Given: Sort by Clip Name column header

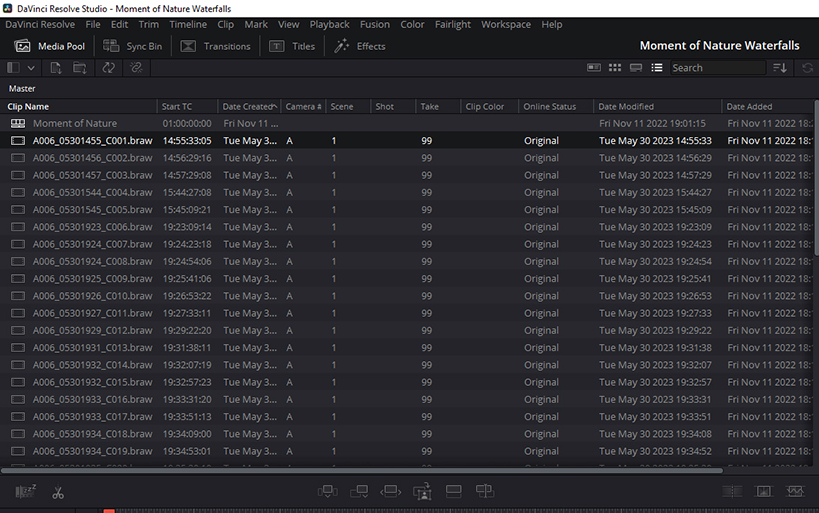Looking at the screenshot, I should 78,107.
